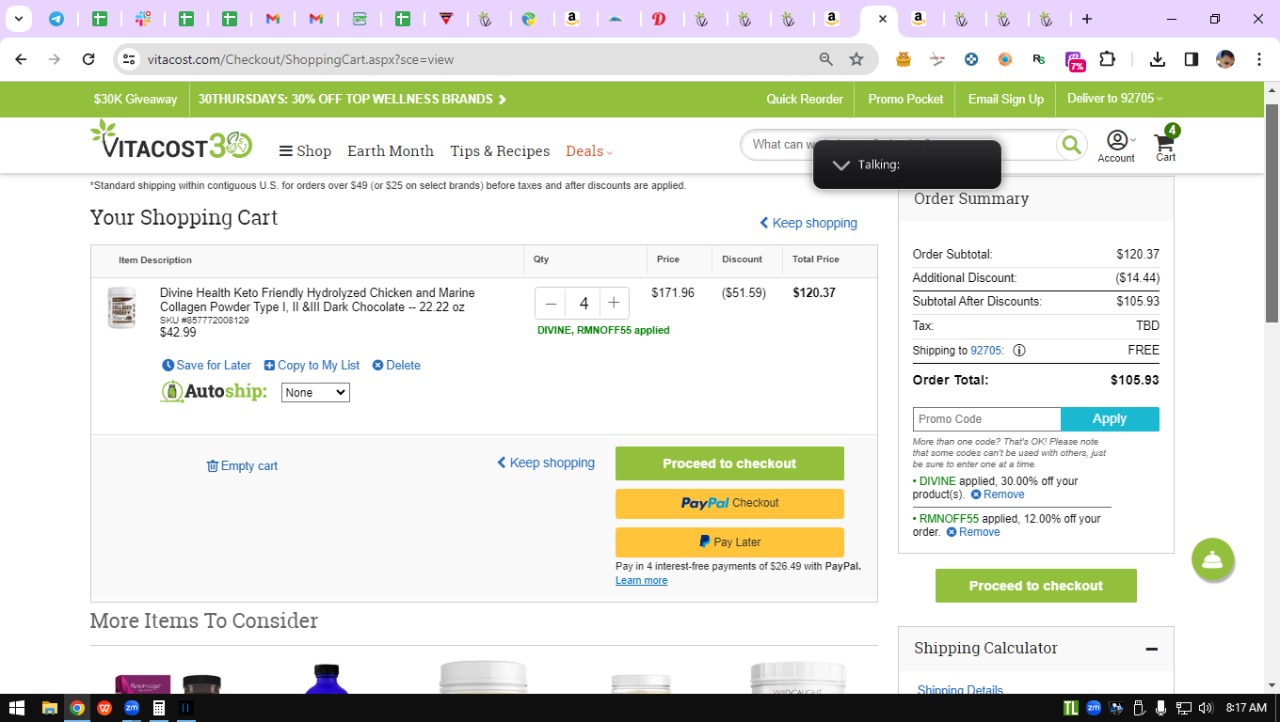Image resolution: width=1280 pixels, height=722 pixels.
Task: Remove the DIVINE promo code
Action: [997, 495]
